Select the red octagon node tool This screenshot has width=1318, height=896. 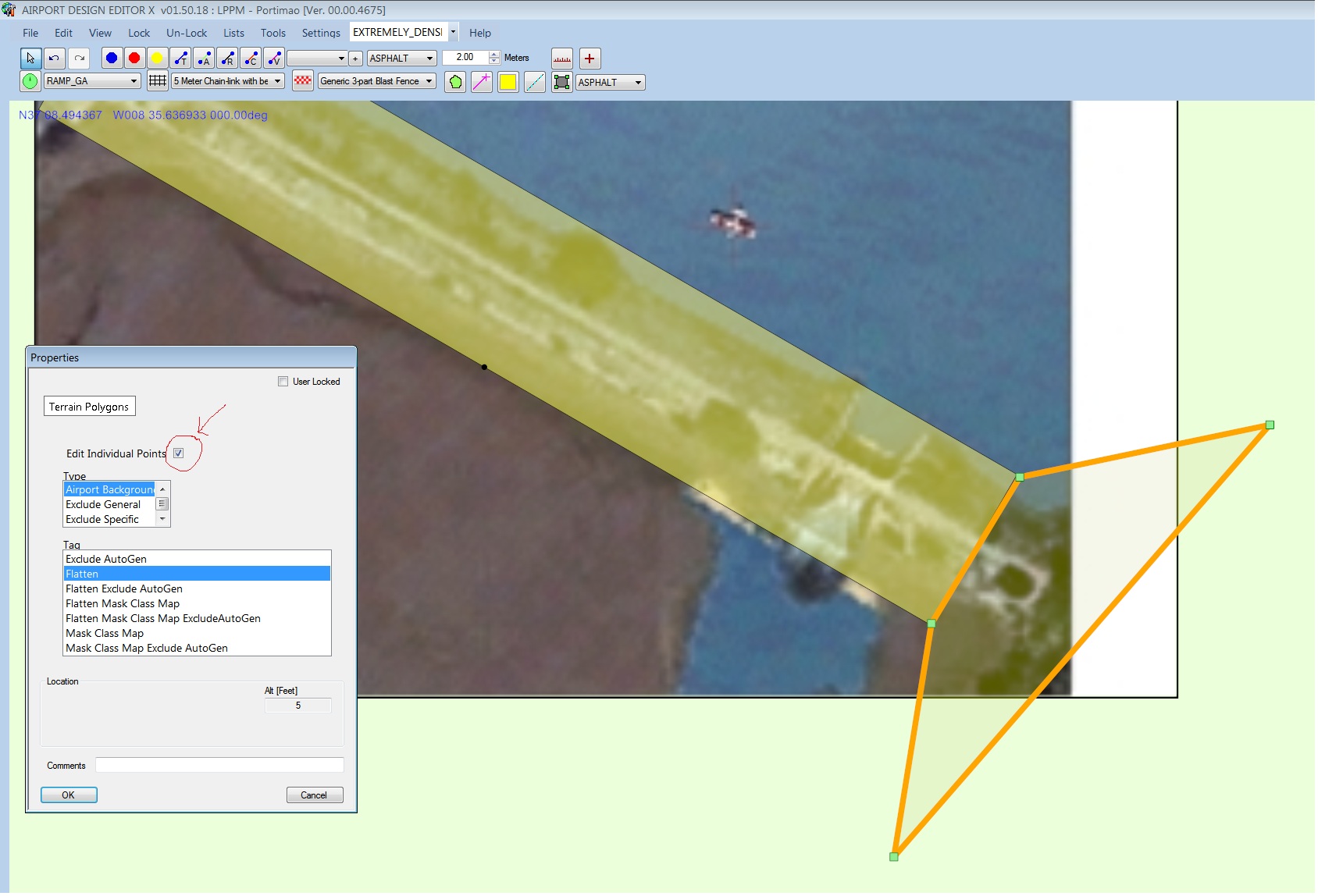pos(134,59)
